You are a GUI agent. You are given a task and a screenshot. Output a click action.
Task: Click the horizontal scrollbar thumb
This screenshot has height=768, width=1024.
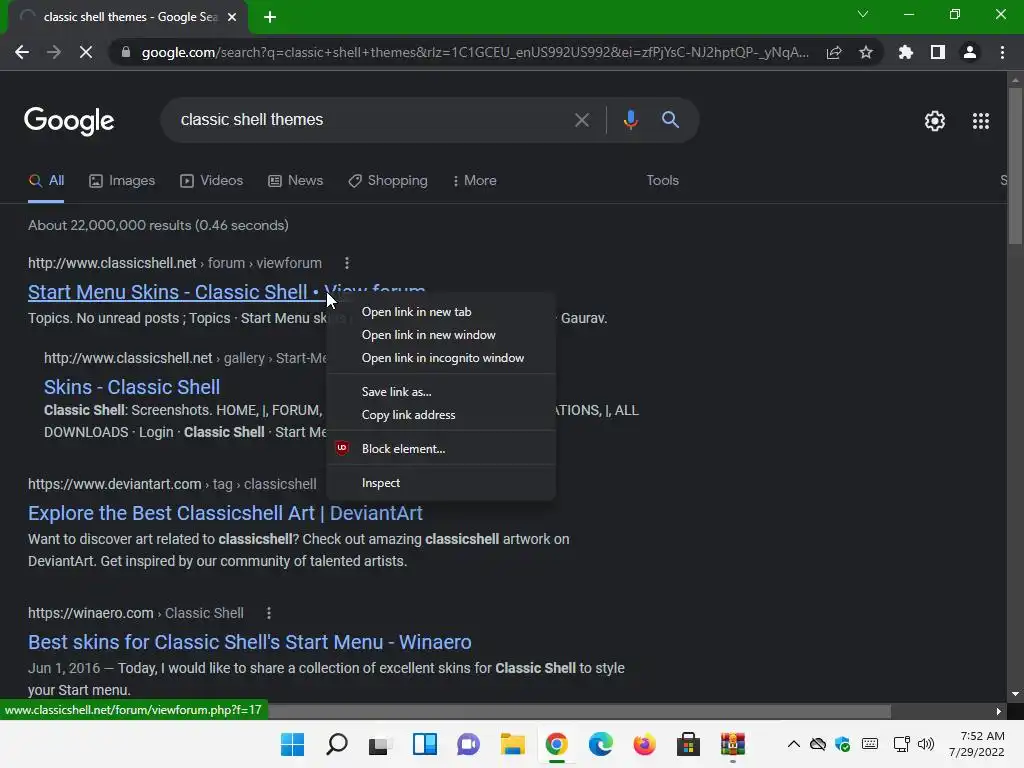point(579,711)
